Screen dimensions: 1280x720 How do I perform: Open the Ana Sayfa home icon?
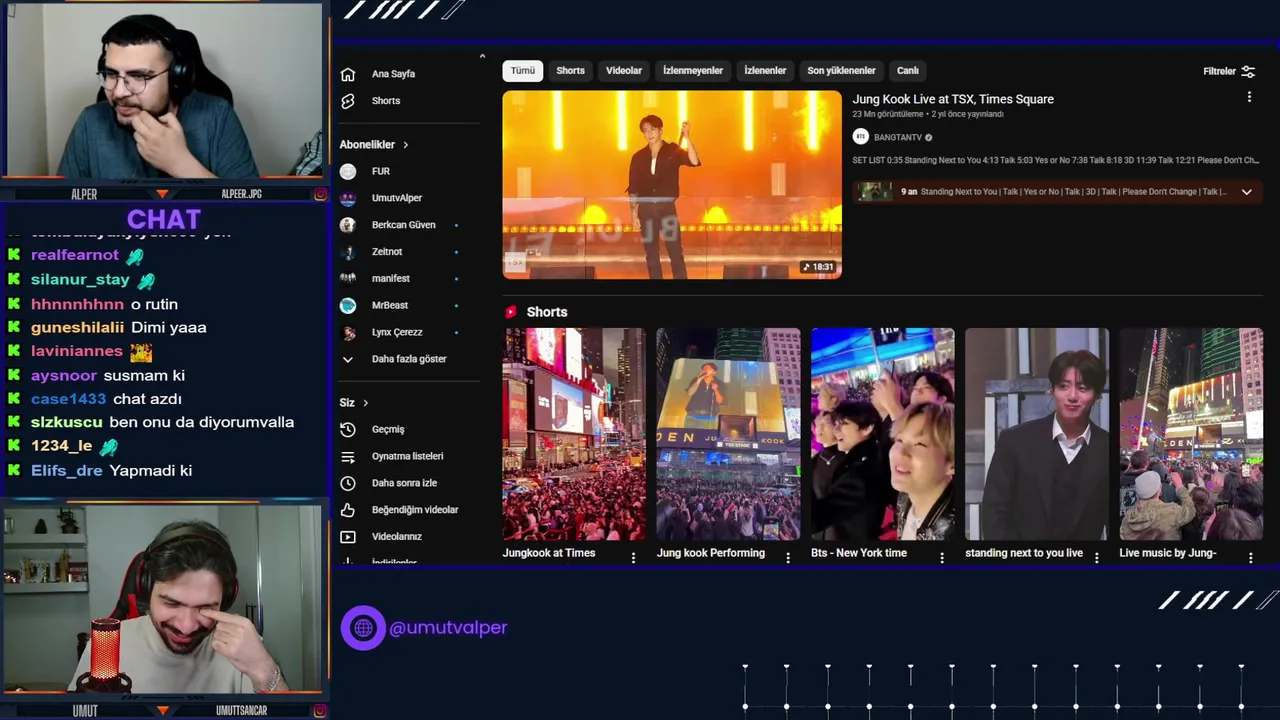pyautogui.click(x=348, y=74)
